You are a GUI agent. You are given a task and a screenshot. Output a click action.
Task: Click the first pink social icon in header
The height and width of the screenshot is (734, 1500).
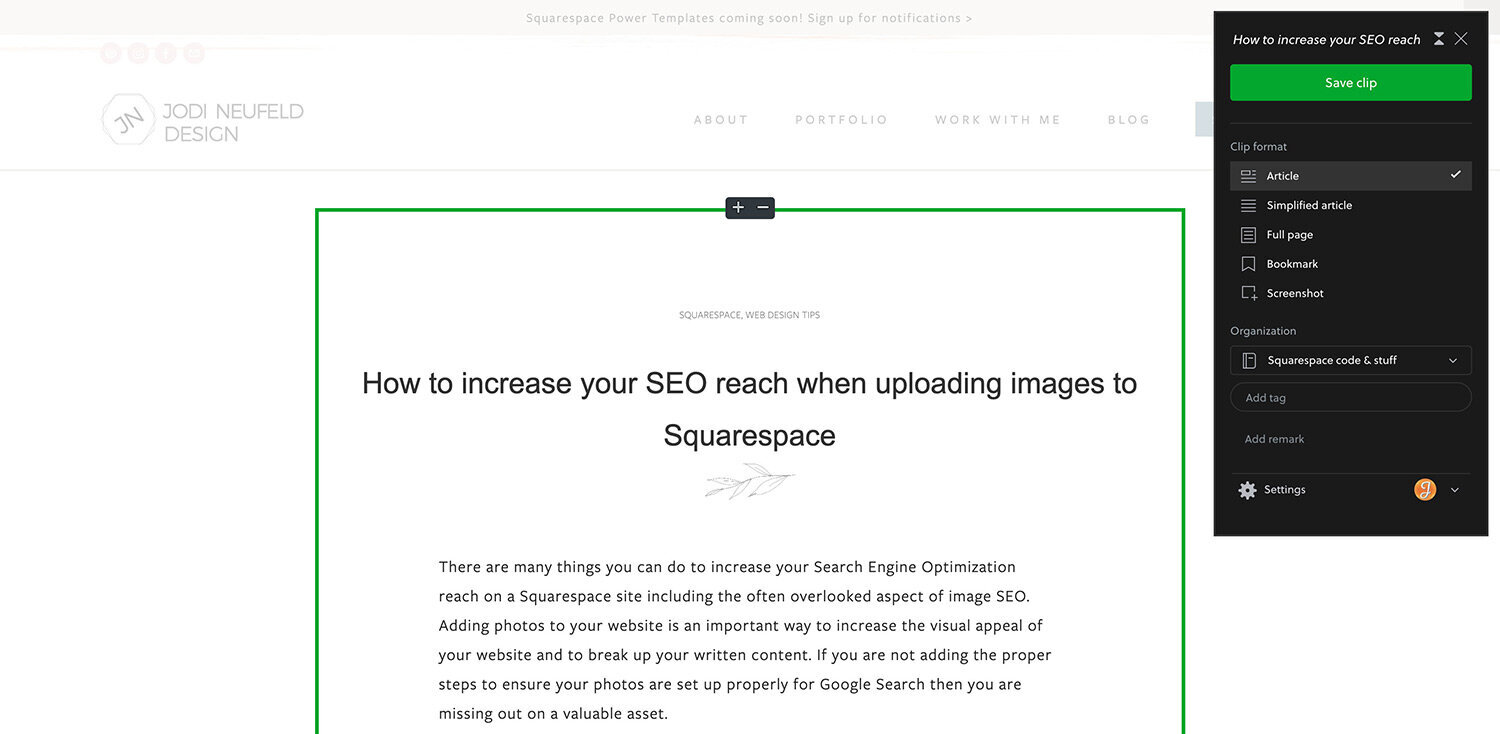pos(111,54)
